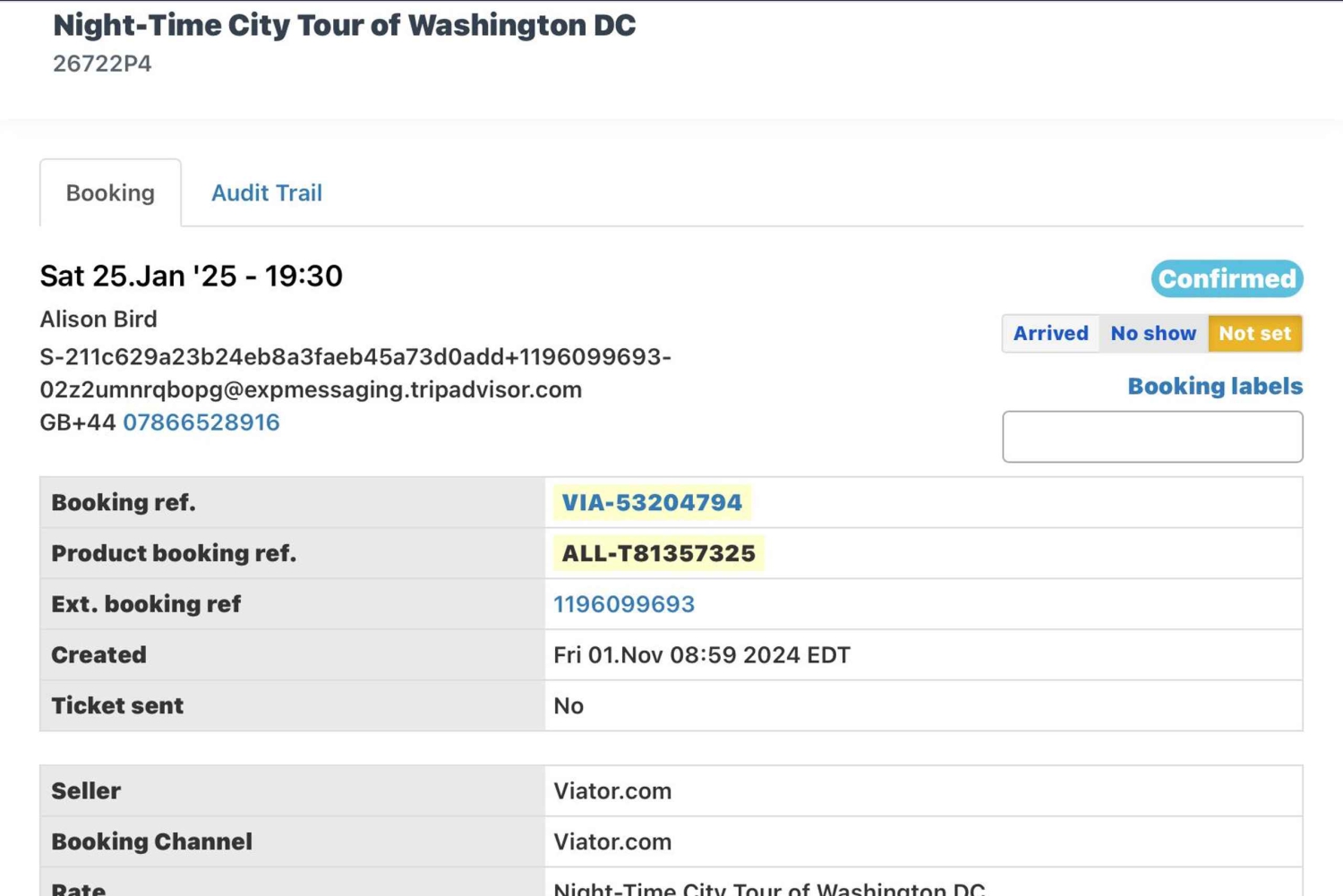Click the Booking Channel Viator.com value
Viewport: 1343px width, 896px height.
coord(612,842)
